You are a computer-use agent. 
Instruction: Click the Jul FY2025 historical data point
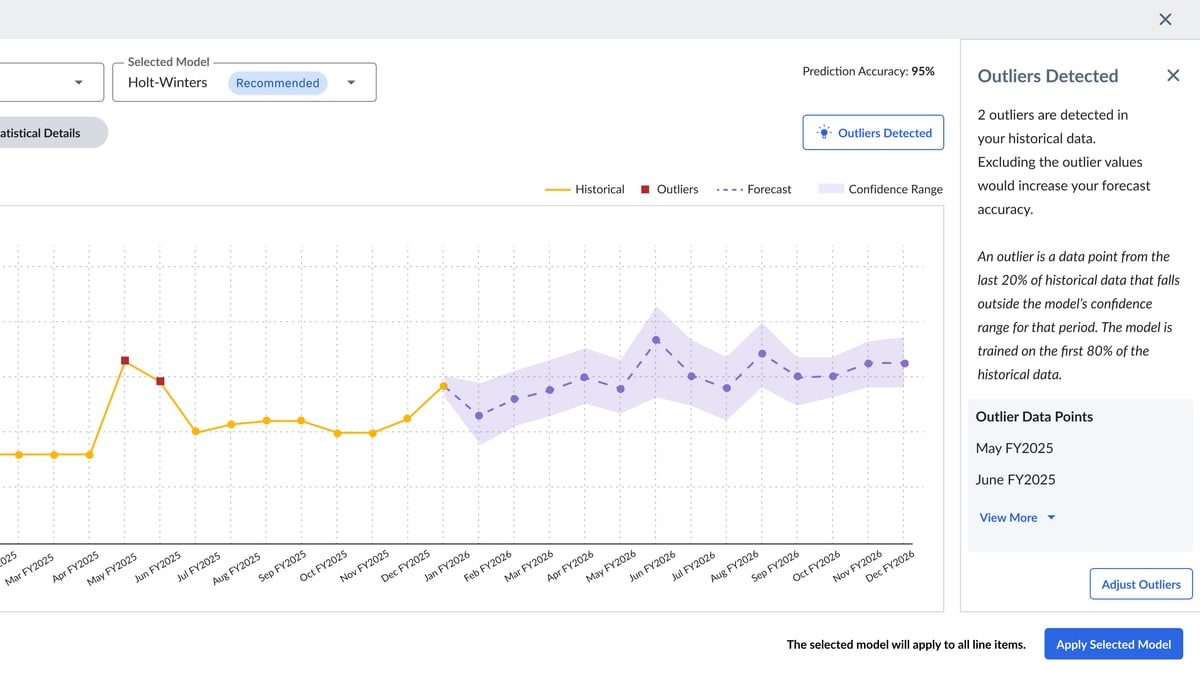point(196,432)
